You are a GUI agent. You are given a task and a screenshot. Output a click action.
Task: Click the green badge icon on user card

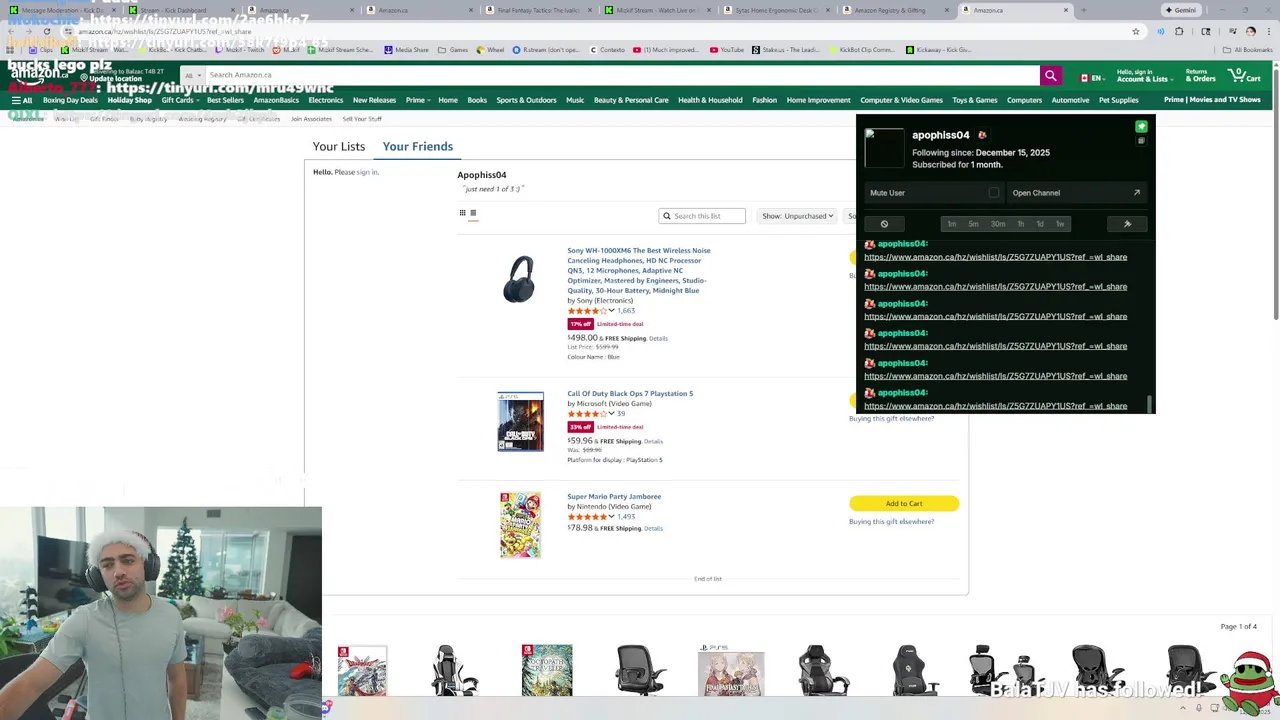point(1141,127)
